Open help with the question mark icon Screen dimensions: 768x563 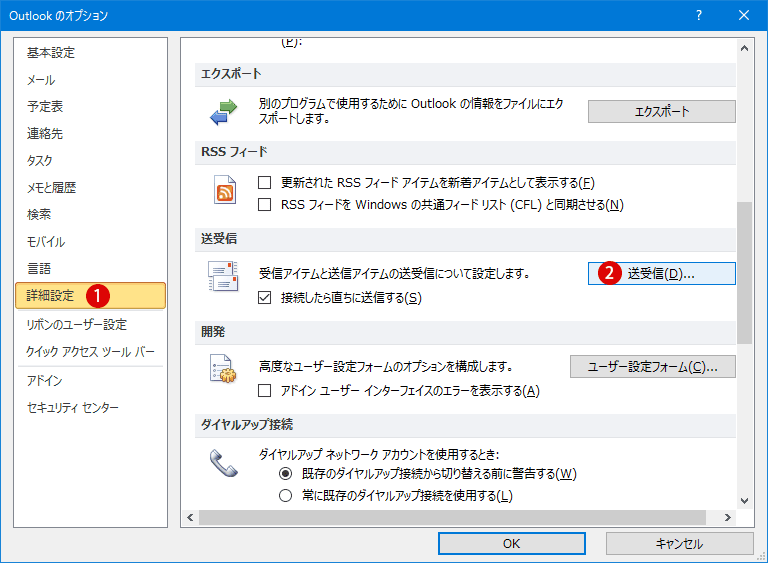[699, 15]
